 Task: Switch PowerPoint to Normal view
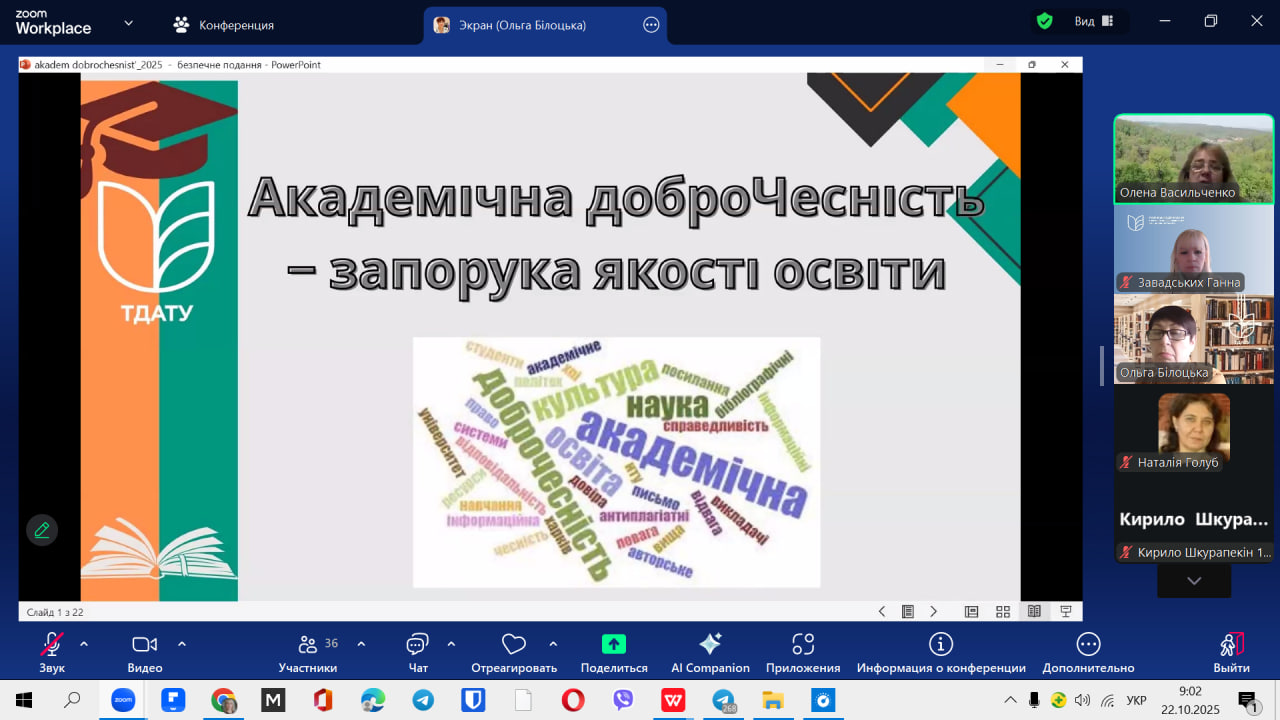click(x=971, y=611)
